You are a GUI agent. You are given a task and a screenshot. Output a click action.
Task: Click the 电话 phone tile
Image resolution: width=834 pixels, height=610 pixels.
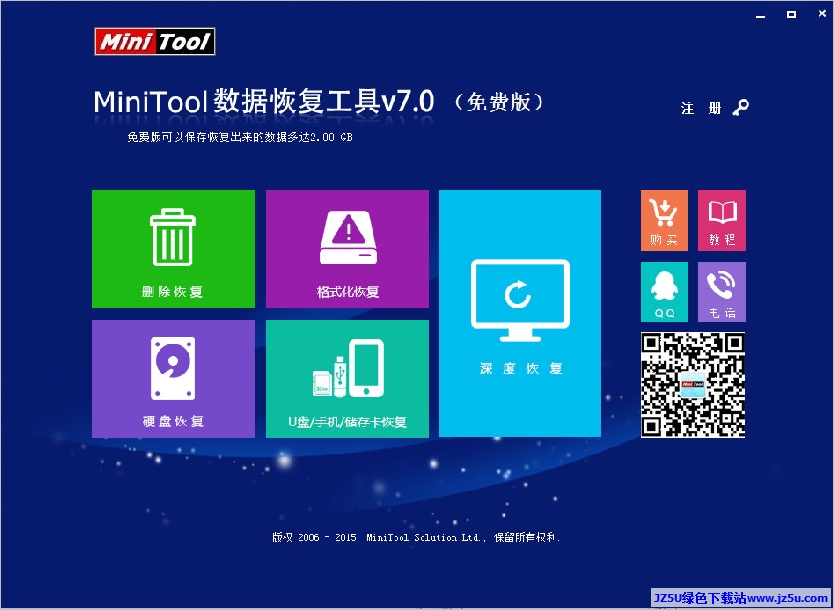pyautogui.click(x=722, y=292)
